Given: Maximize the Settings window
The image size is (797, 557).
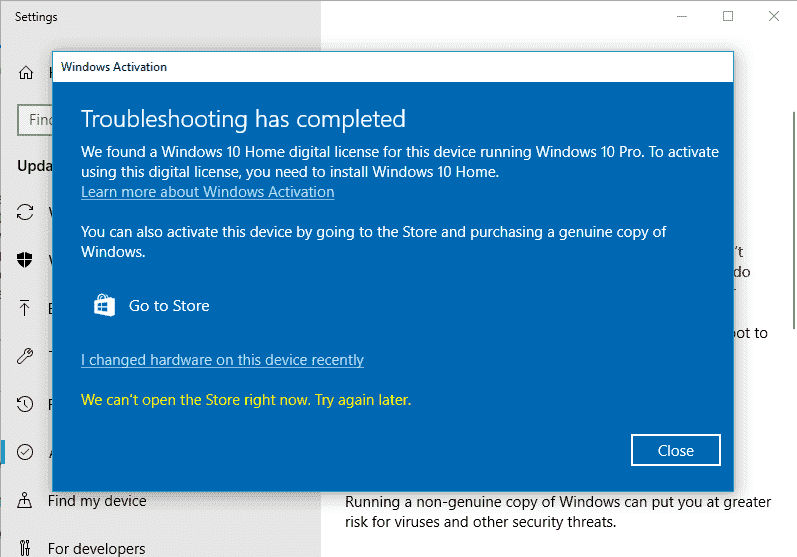Looking at the screenshot, I should pos(728,16).
